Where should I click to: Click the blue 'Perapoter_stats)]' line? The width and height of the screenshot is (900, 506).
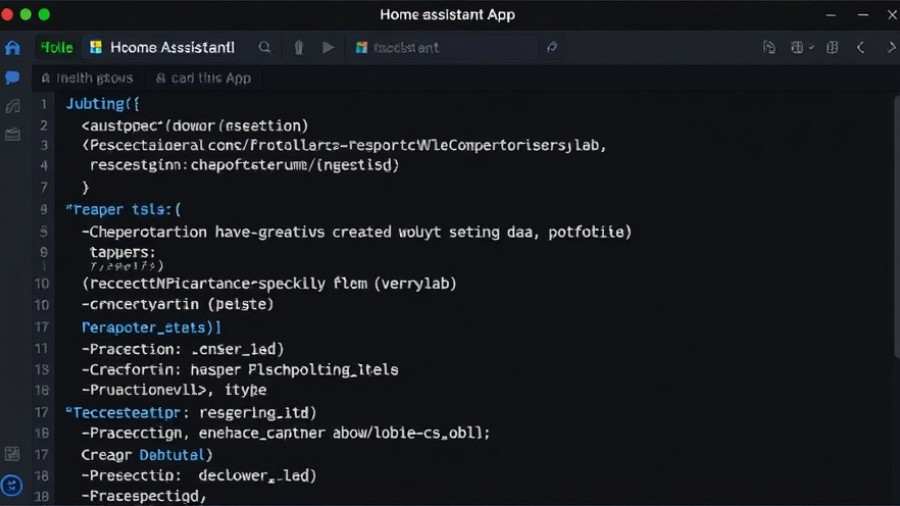(151, 327)
